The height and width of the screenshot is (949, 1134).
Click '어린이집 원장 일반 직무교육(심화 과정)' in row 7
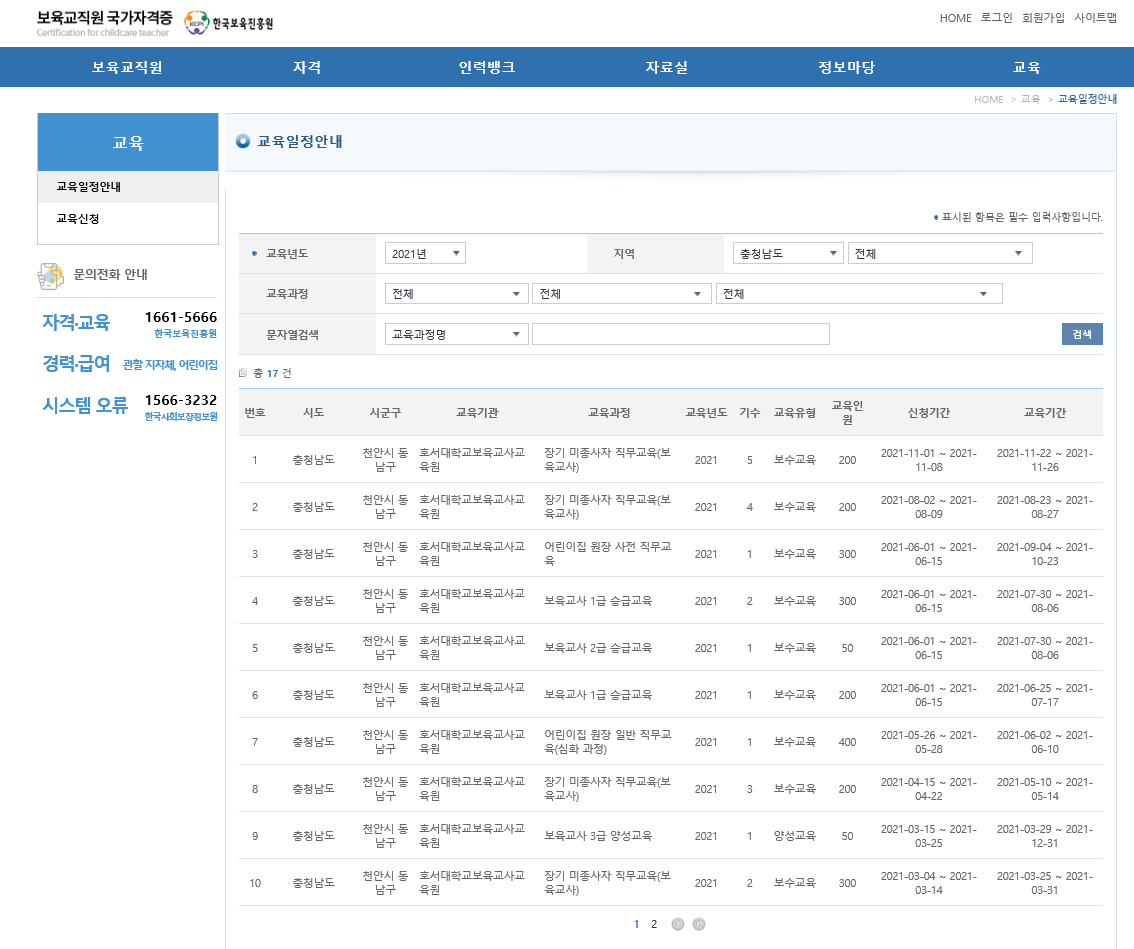click(608, 741)
